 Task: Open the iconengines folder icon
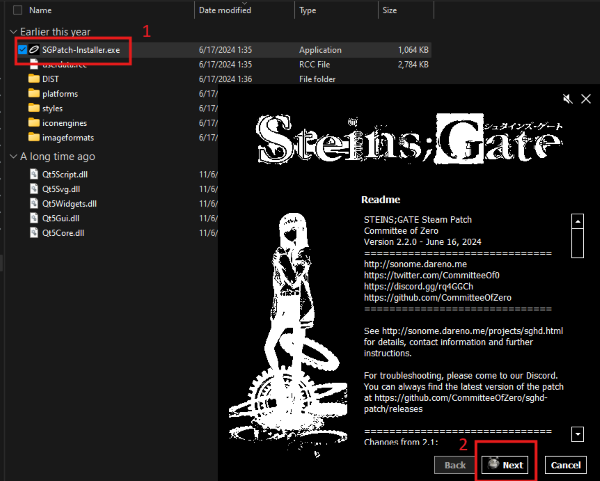coord(34,123)
